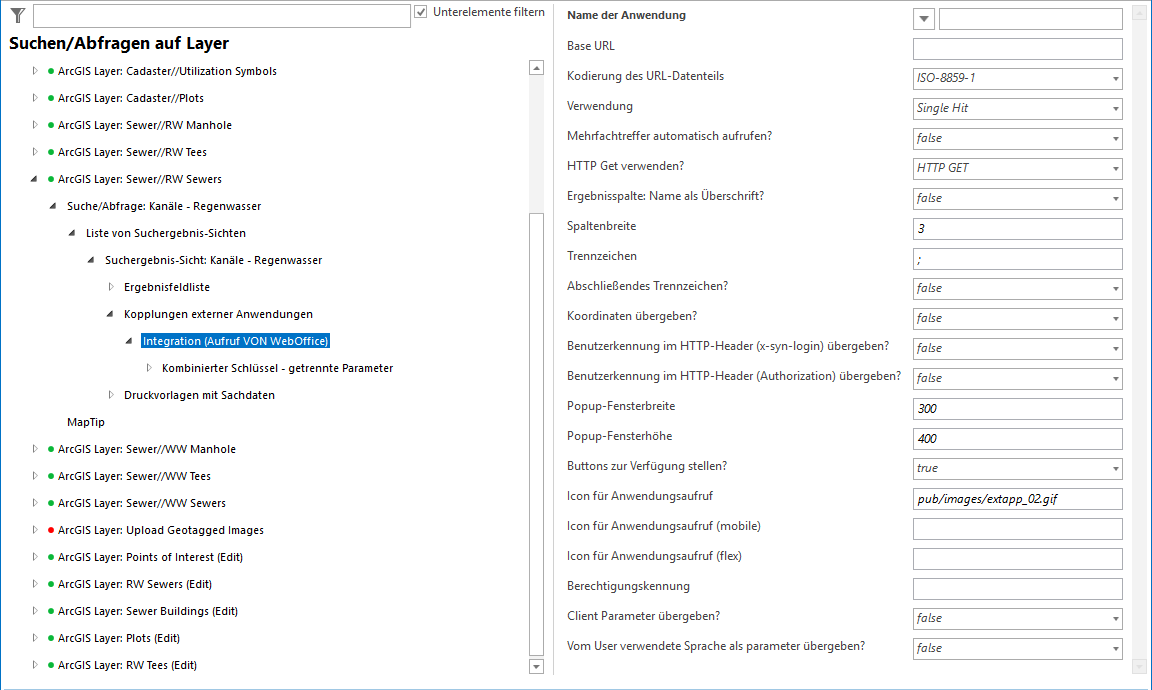Click the Popup-Fensterbreite field containing 300
Image resolution: width=1152 pixels, height=690 pixels.
[1015, 408]
